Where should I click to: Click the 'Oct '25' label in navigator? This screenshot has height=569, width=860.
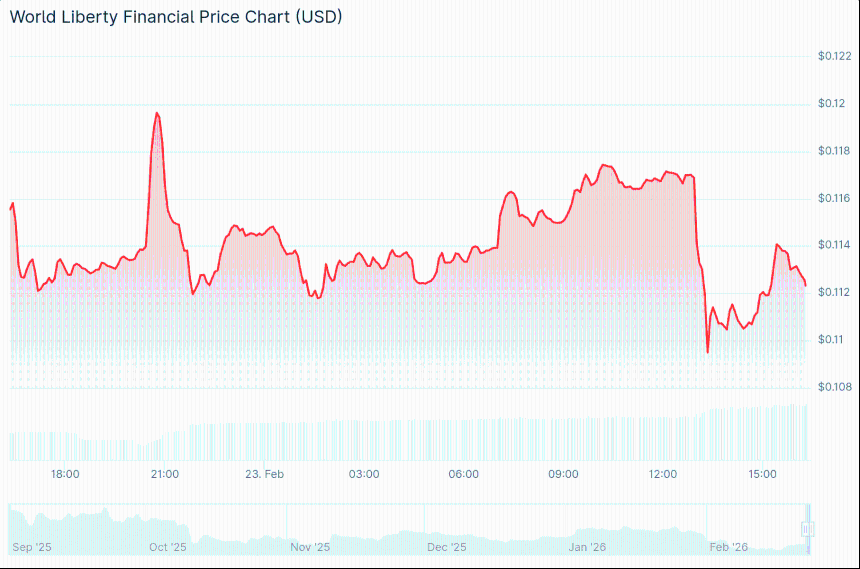pos(168,547)
